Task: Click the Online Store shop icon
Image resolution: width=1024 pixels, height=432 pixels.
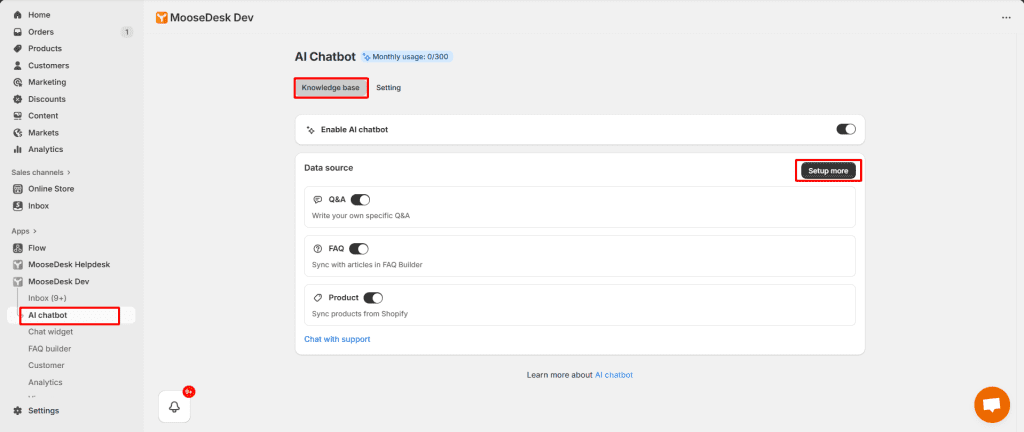Action: [18, 189]
